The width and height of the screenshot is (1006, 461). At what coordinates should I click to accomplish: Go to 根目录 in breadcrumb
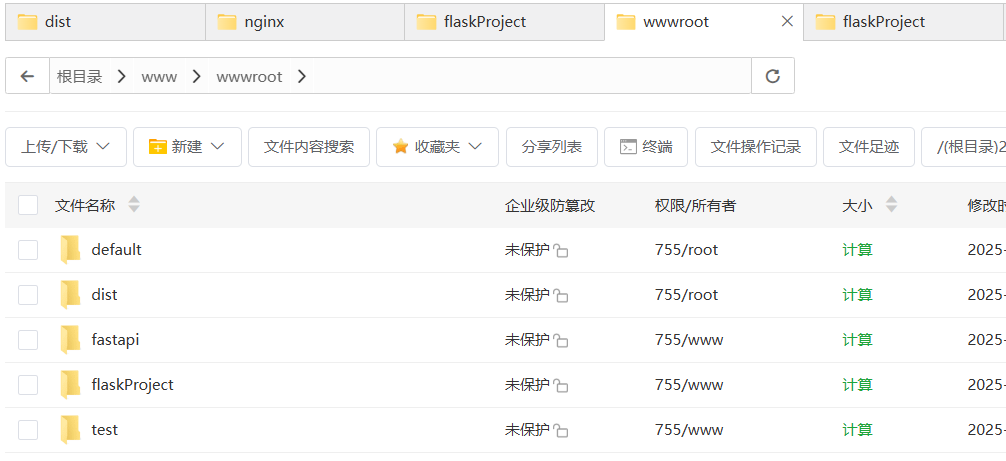click(x=80, y=77)
